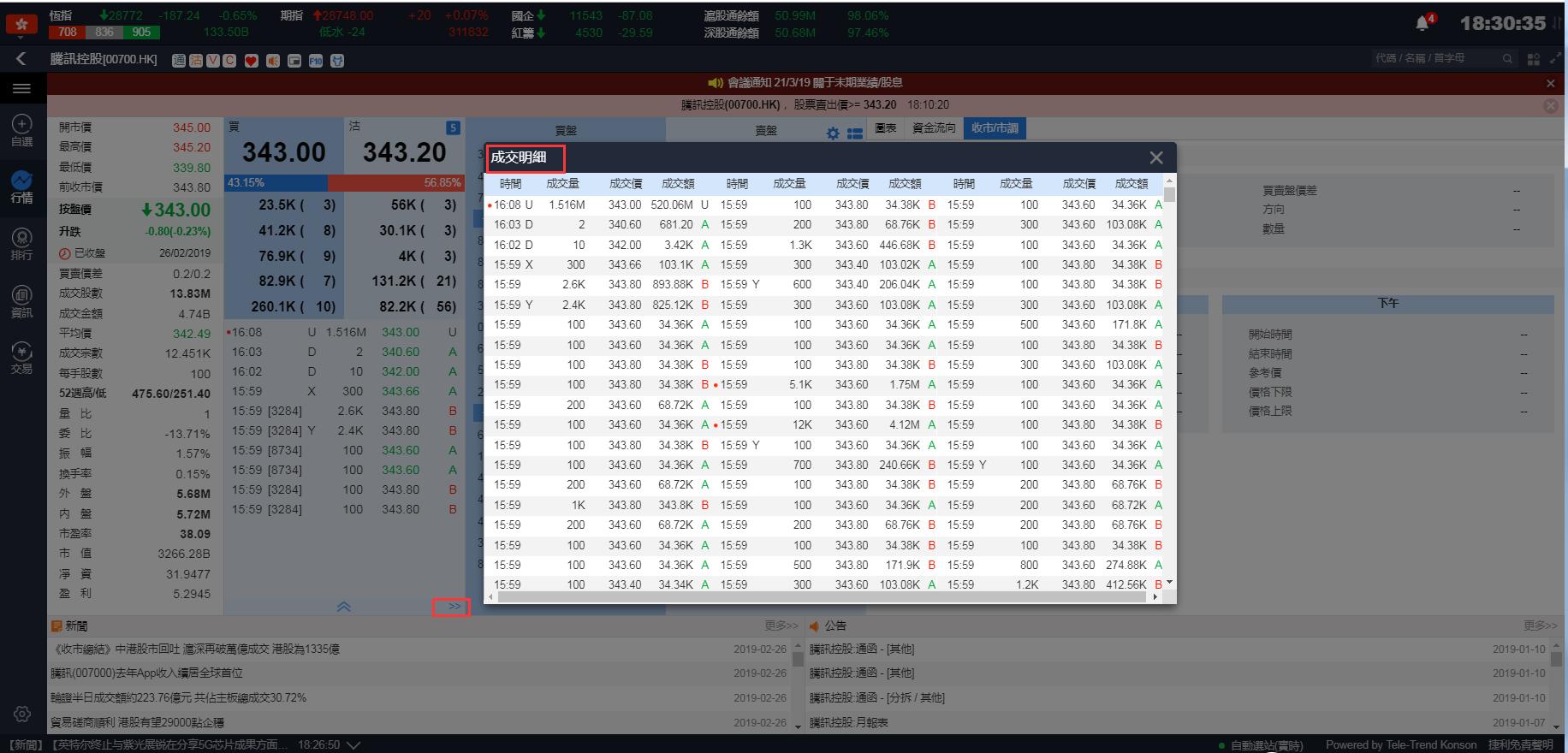The height and width of the screenshot is (753, 1568).
Task: Toggle the red heart favorite icon
Action: (x=251, y=61)
